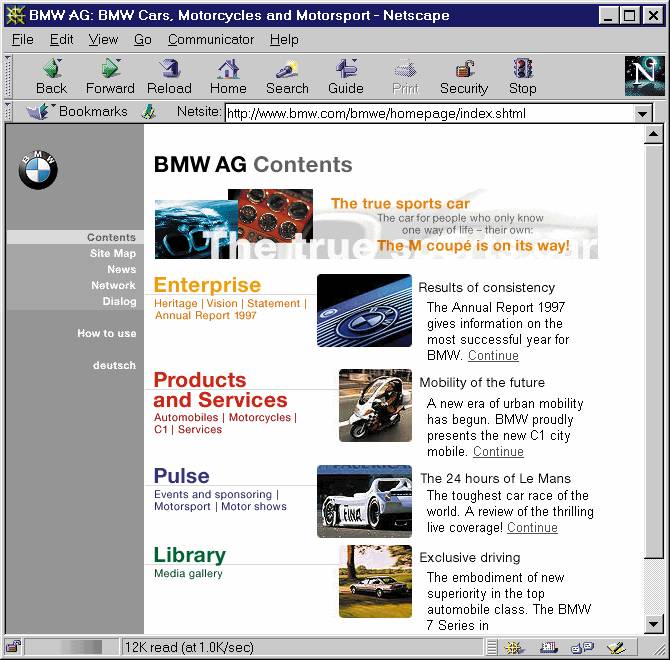Open Site Map in the sidebar
This screenshot has height=660, width=670.
pyautogui.click(x=113, y=253)
